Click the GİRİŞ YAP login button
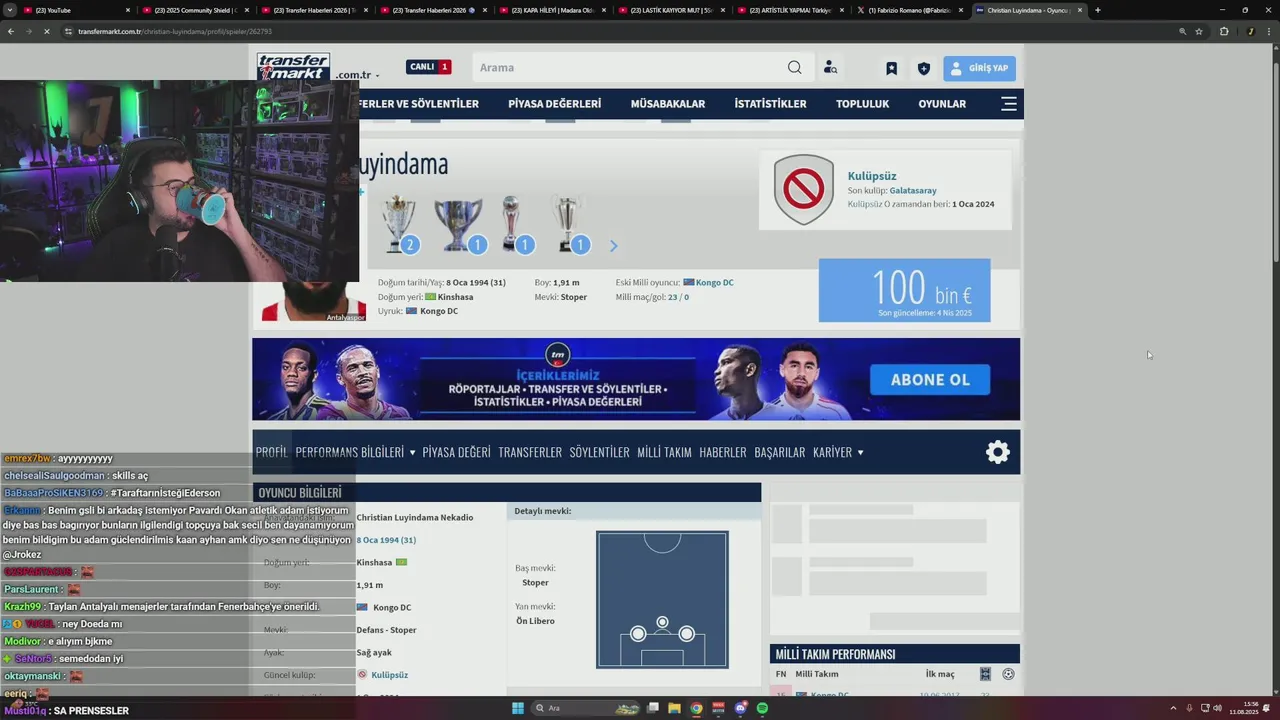The image size is (1280, 720). point(979,68)
